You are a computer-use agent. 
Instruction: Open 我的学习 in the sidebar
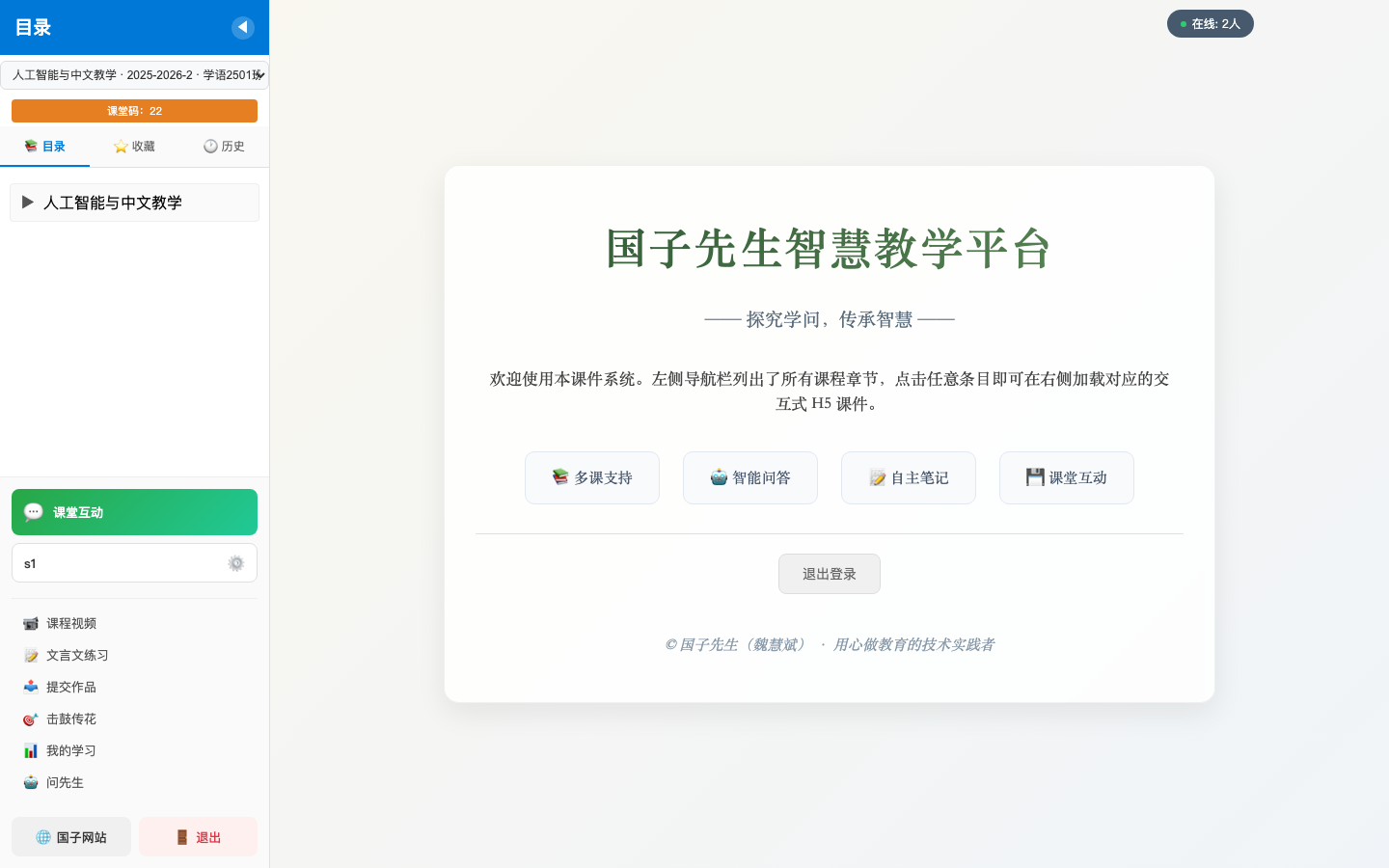134,750
